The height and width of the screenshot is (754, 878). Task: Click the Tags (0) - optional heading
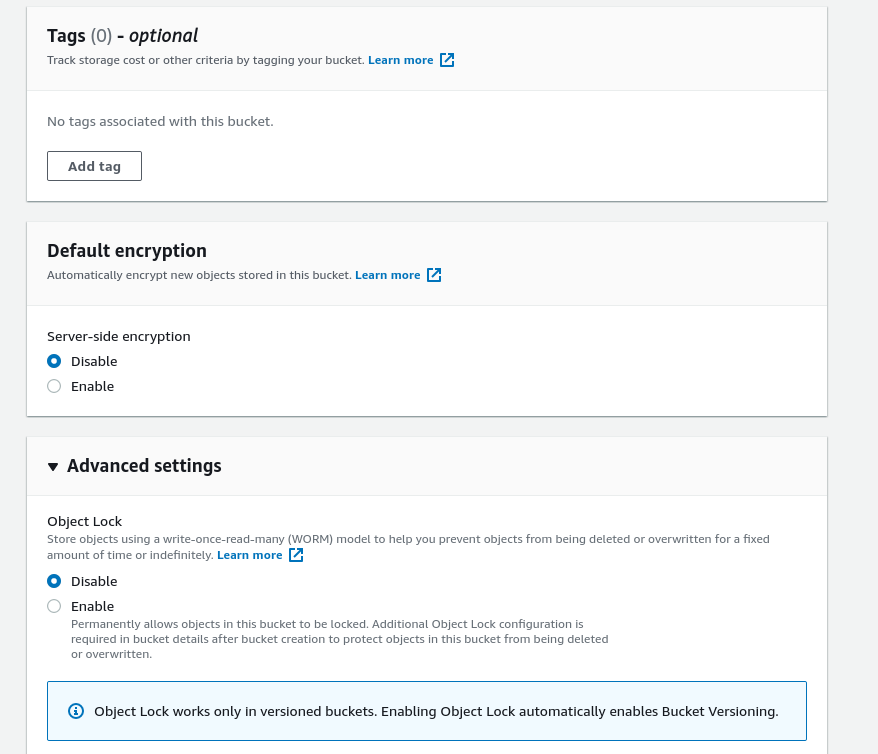coord(122,36)
